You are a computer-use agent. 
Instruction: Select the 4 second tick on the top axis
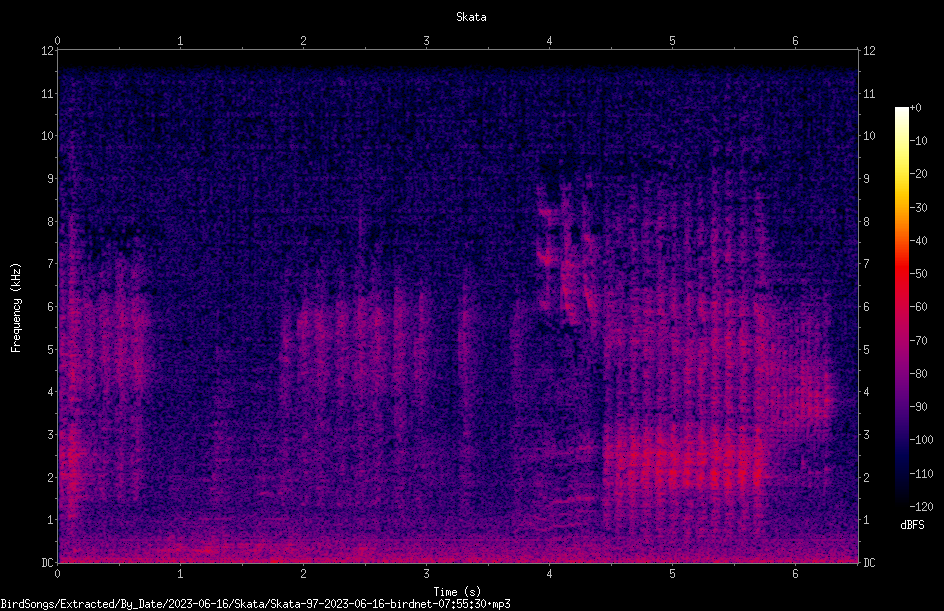[549, 41]
